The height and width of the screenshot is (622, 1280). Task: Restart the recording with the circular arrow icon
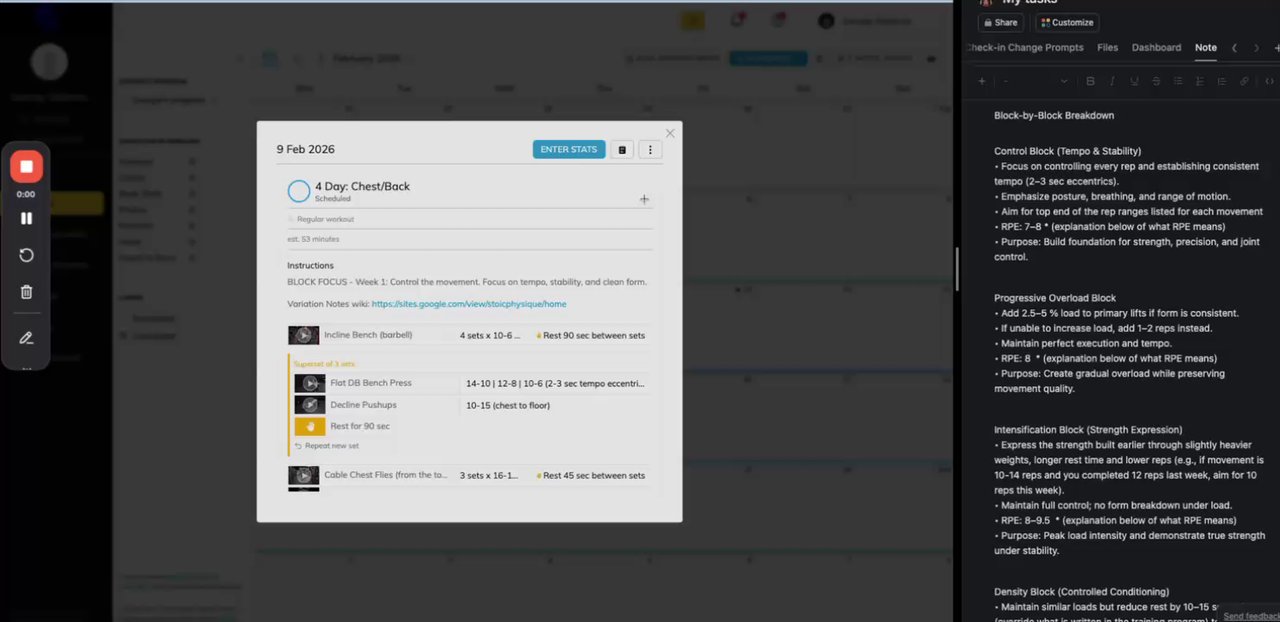coord(27,255)
